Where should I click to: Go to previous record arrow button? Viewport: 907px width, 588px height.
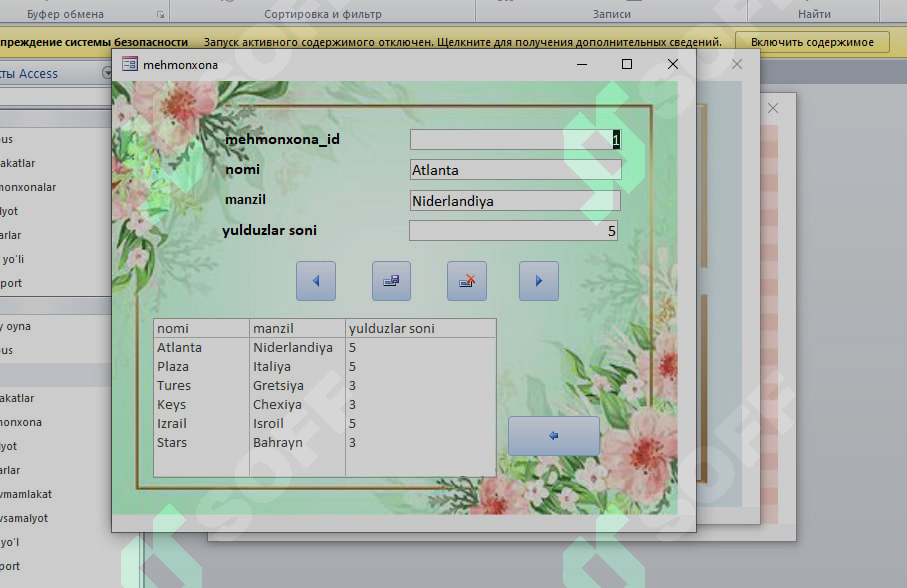point(316,281)
